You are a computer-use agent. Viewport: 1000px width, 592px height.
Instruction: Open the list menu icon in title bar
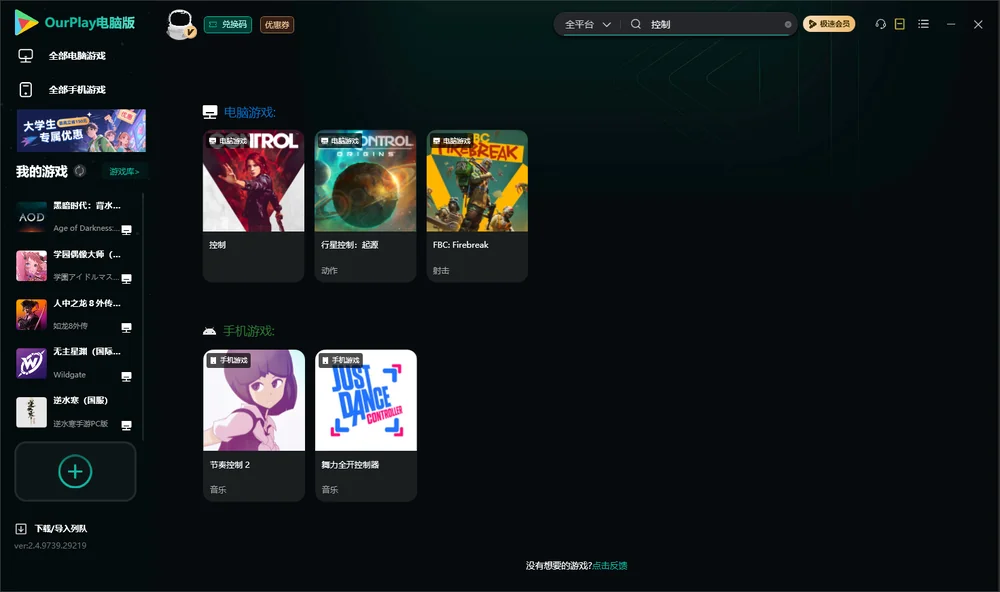(923, 24)
